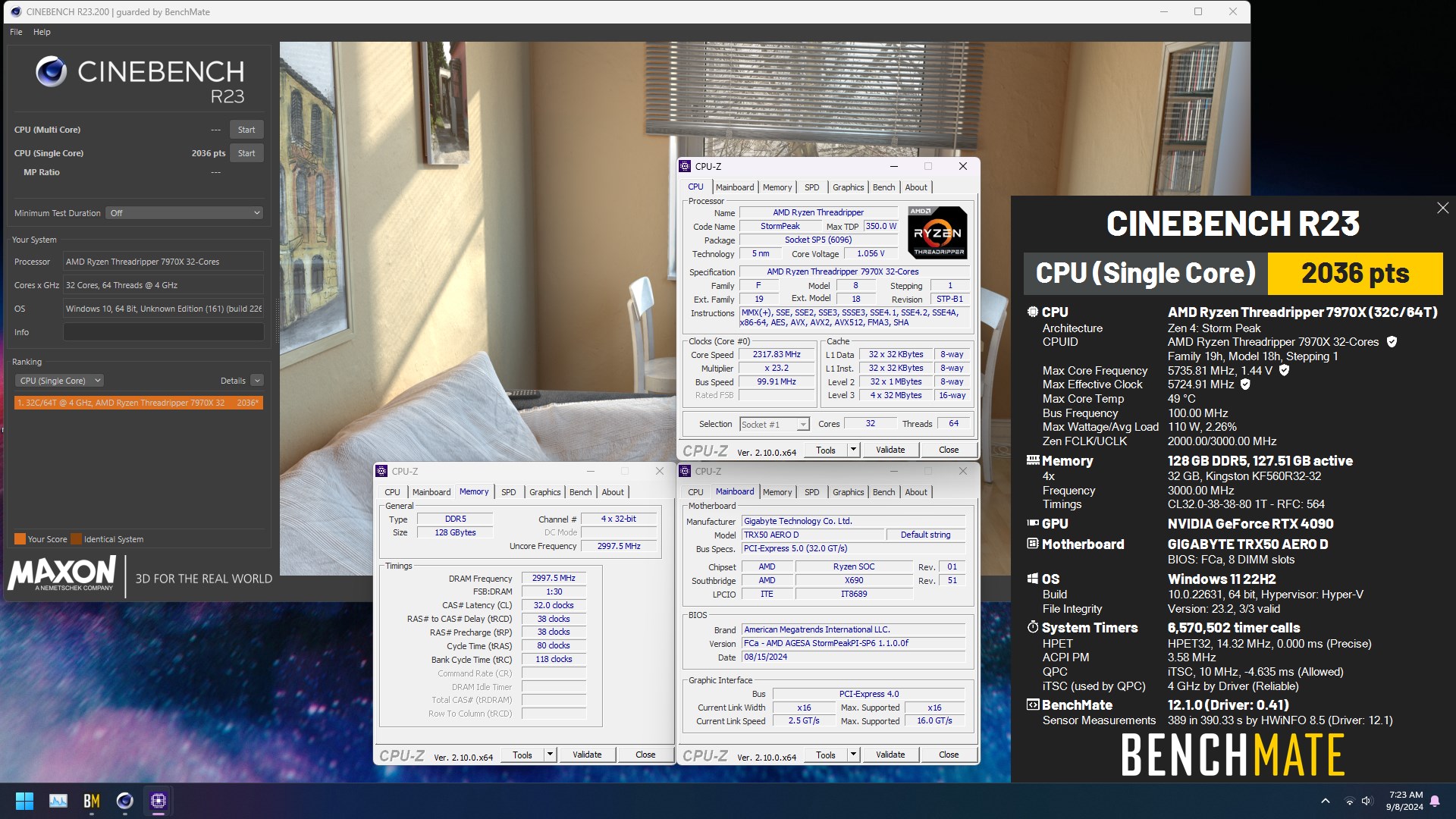1456x819 pixels.
Task: Click the Memory icon in BenchMate panel
Action: (1032, 460)
